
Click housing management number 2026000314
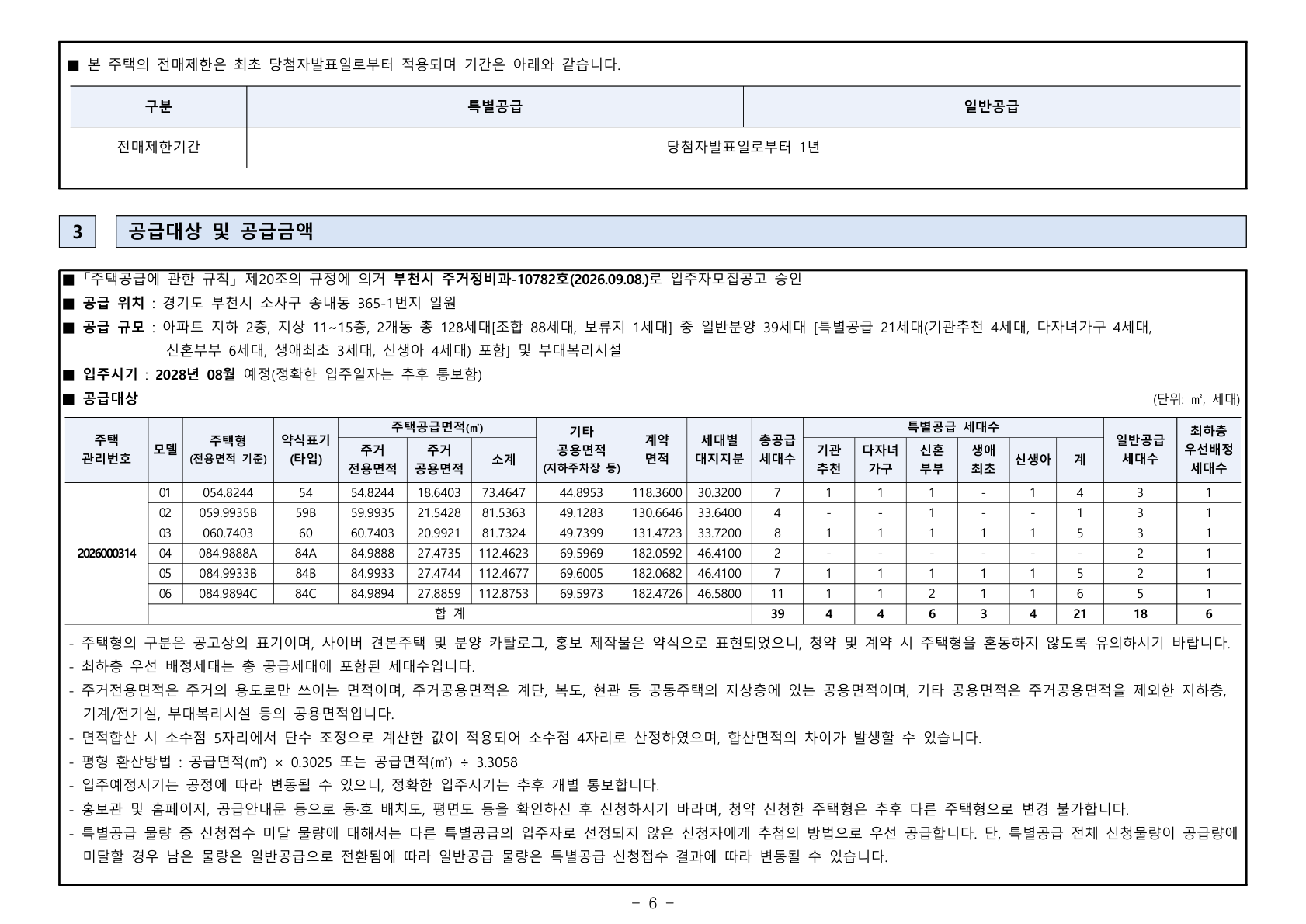[x=106, y=553]
